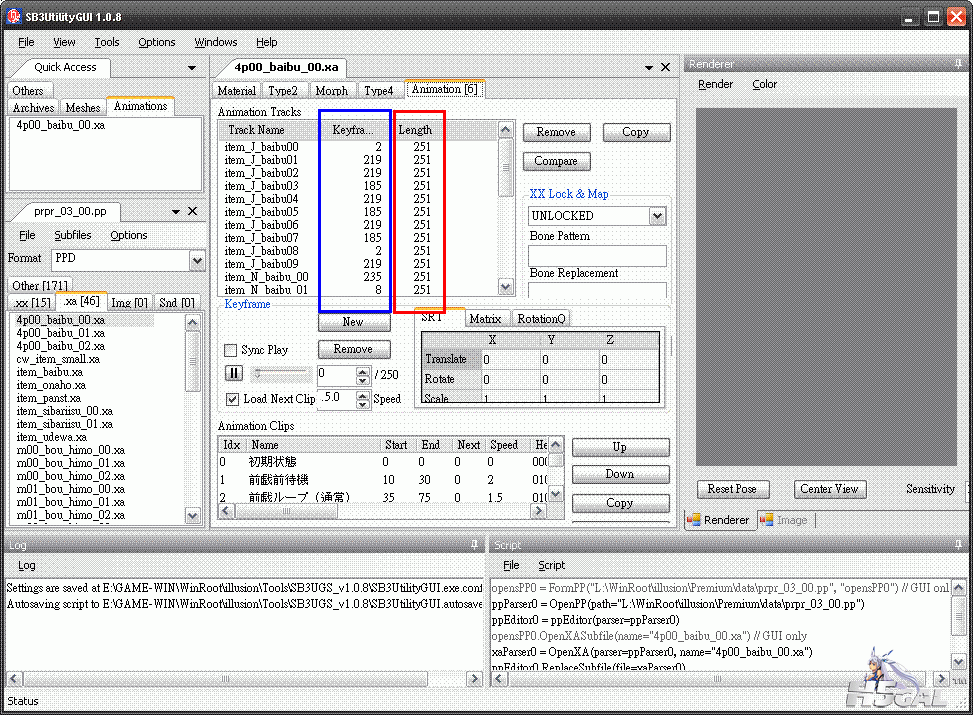
Task: Switch to the Morph tab
Action: coord(331,90)
